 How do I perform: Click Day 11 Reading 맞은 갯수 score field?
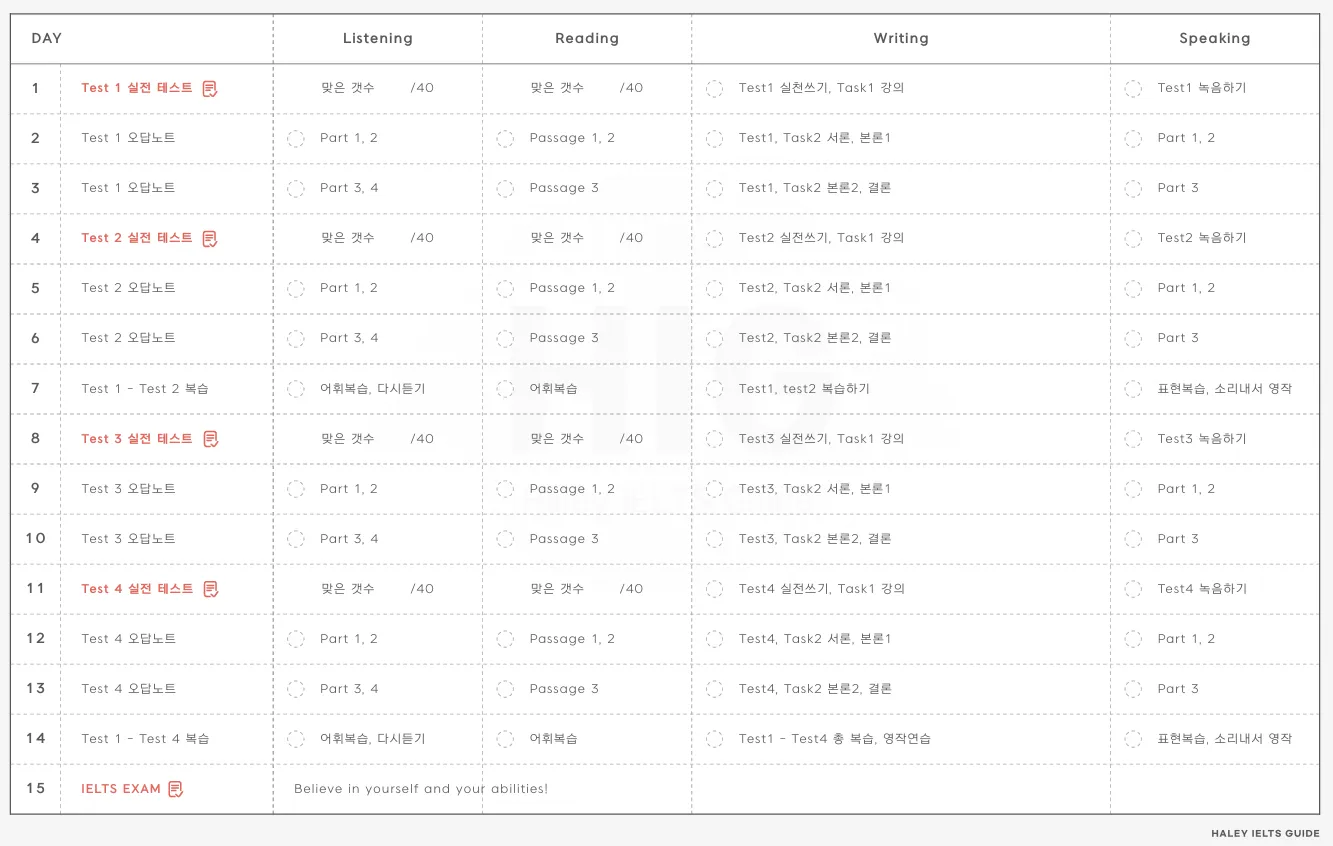586,589
